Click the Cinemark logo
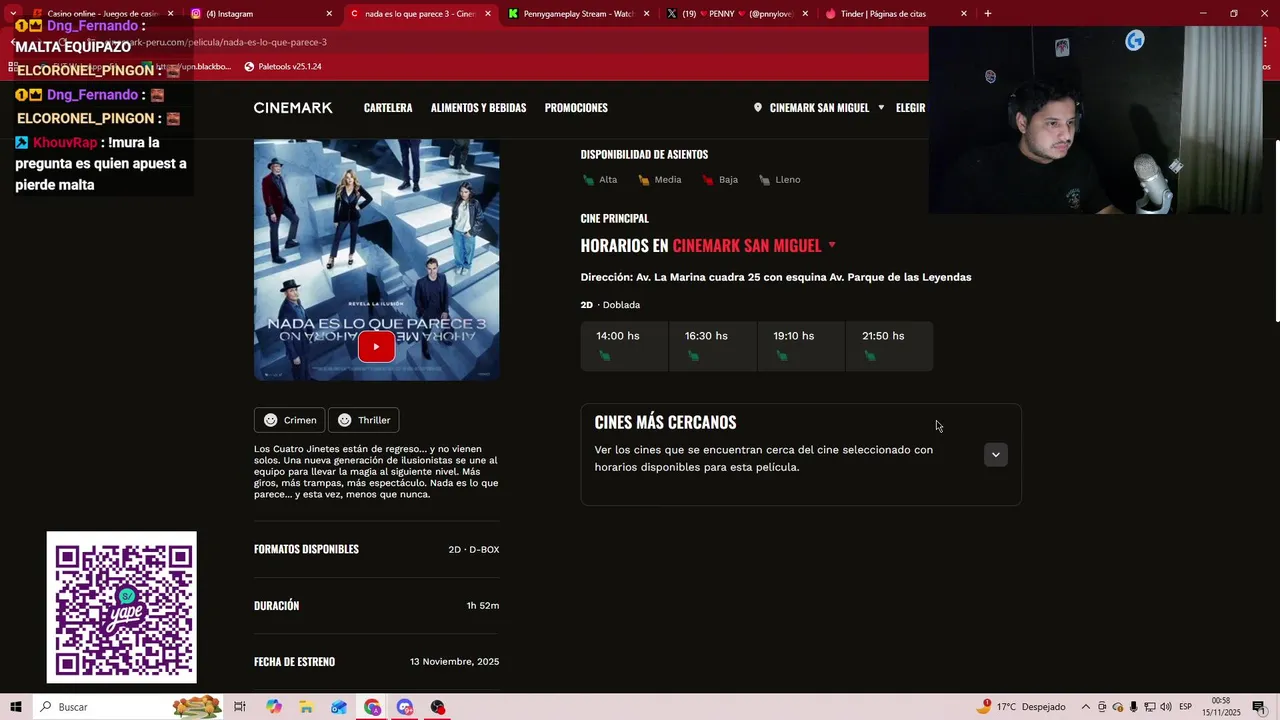This screenshot has height=720, width=1280. (293, 108)
